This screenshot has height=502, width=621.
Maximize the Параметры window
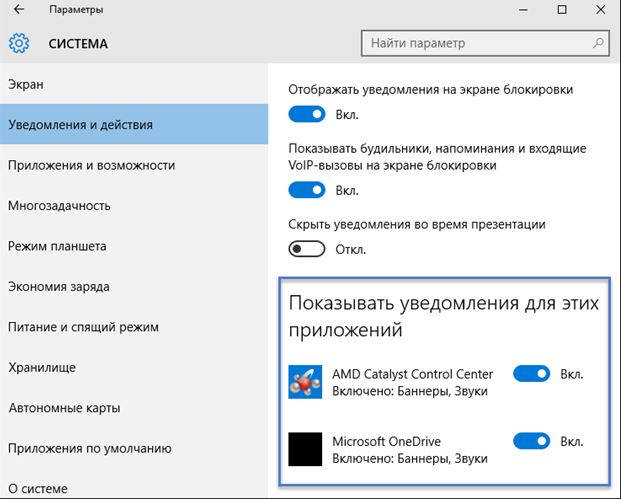[x=562, y=10]
